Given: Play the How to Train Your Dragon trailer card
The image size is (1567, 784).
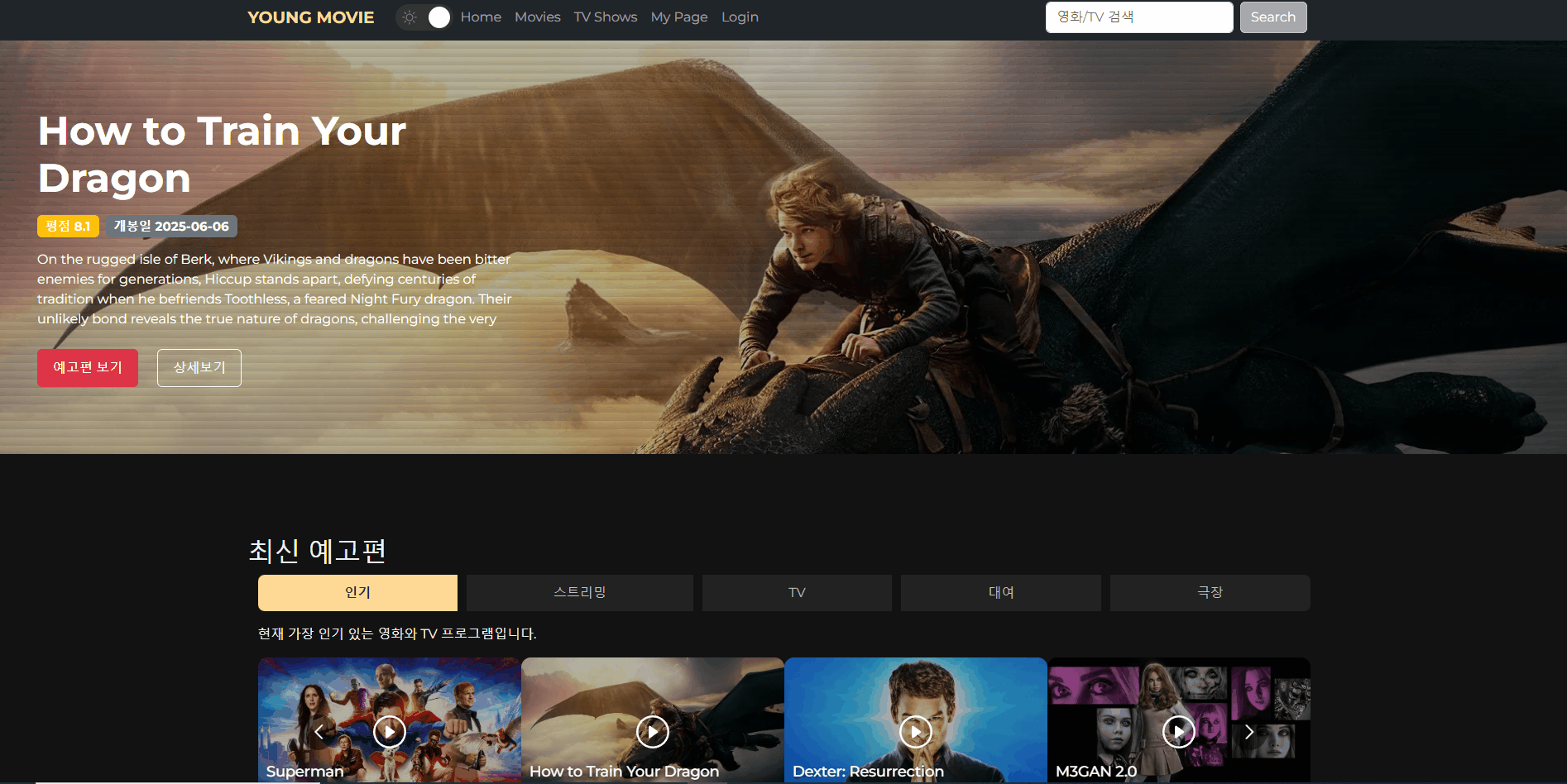Looking at the screenshot, I should pos(653,732).
